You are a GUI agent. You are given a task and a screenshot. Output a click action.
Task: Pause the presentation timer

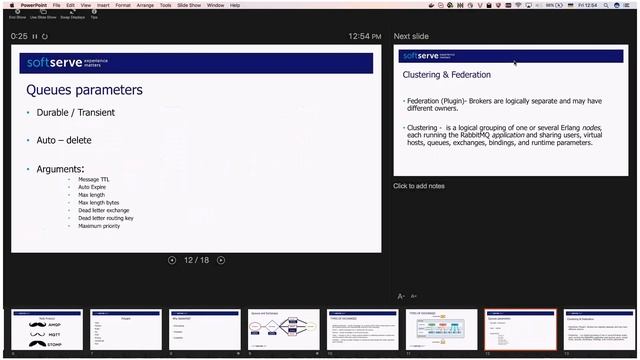click(x=35, y=36)
